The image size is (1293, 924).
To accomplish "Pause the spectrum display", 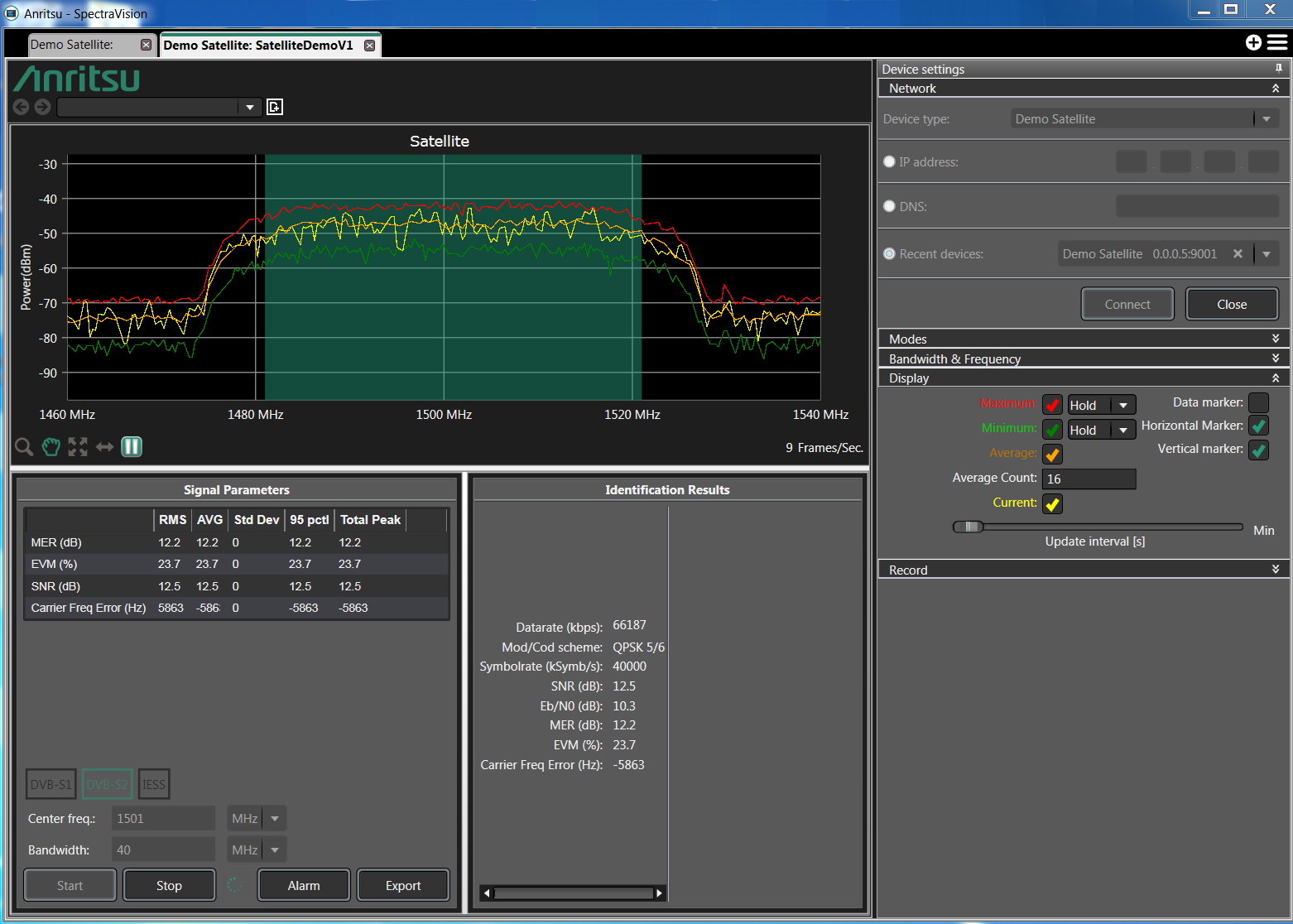I will pos(132,447).
